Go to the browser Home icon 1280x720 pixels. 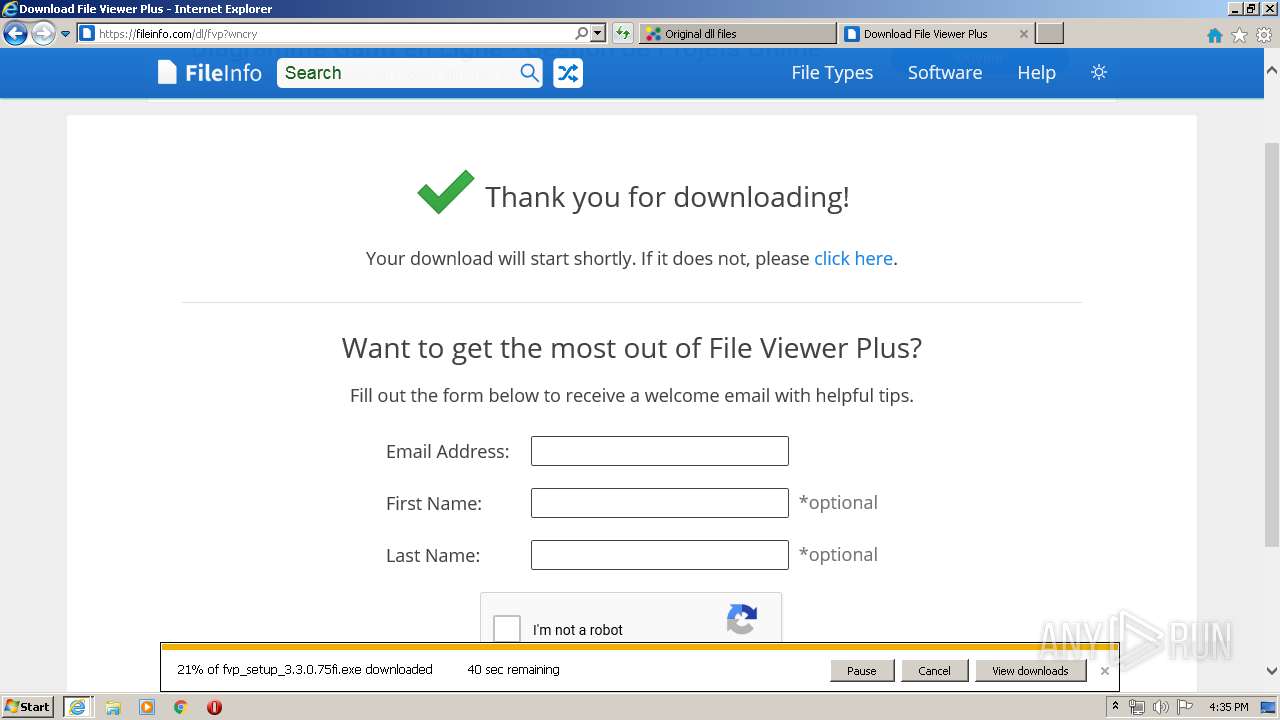1215,35
